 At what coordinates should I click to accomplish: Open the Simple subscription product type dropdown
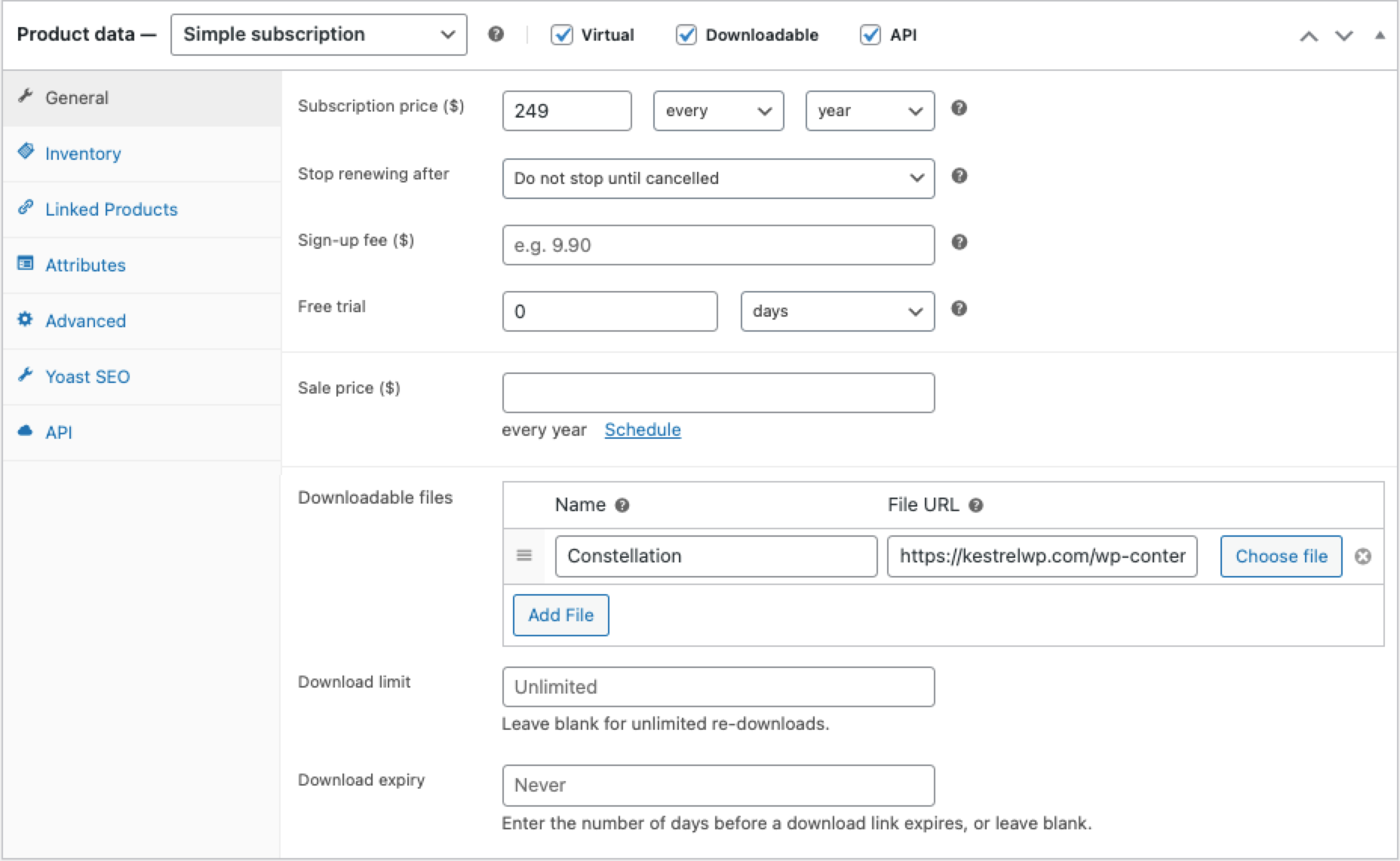pyautogui.click(x=318, y=35)
